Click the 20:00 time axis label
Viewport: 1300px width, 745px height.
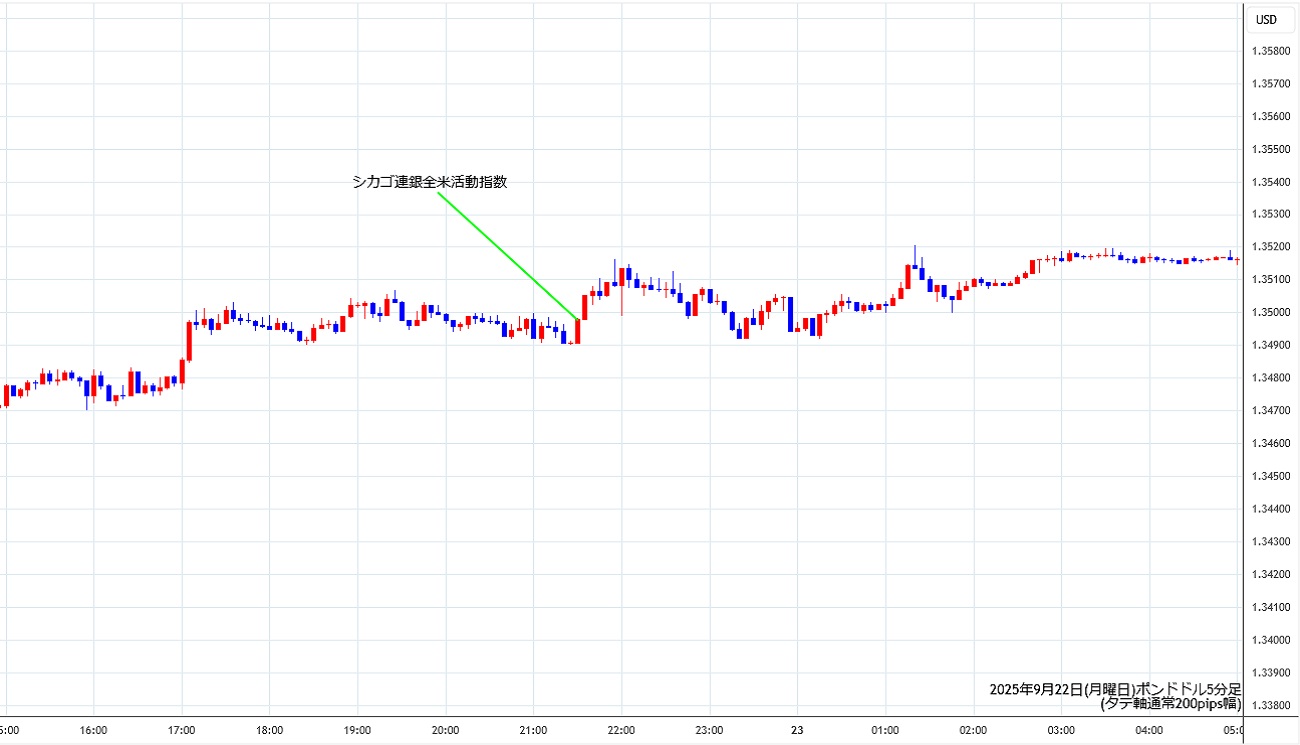(445, 730)
